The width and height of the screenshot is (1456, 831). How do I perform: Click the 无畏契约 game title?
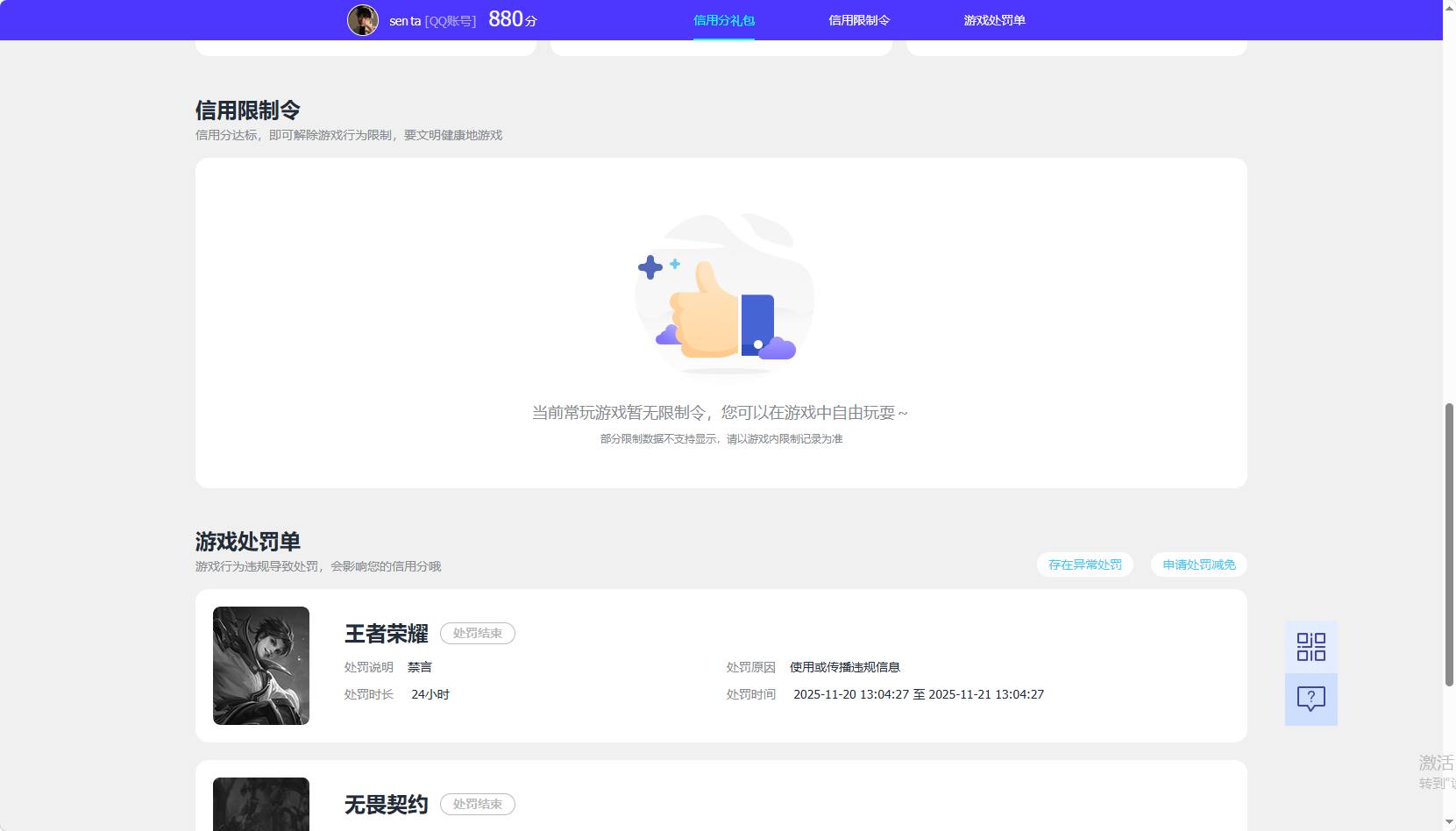point(387,805)
